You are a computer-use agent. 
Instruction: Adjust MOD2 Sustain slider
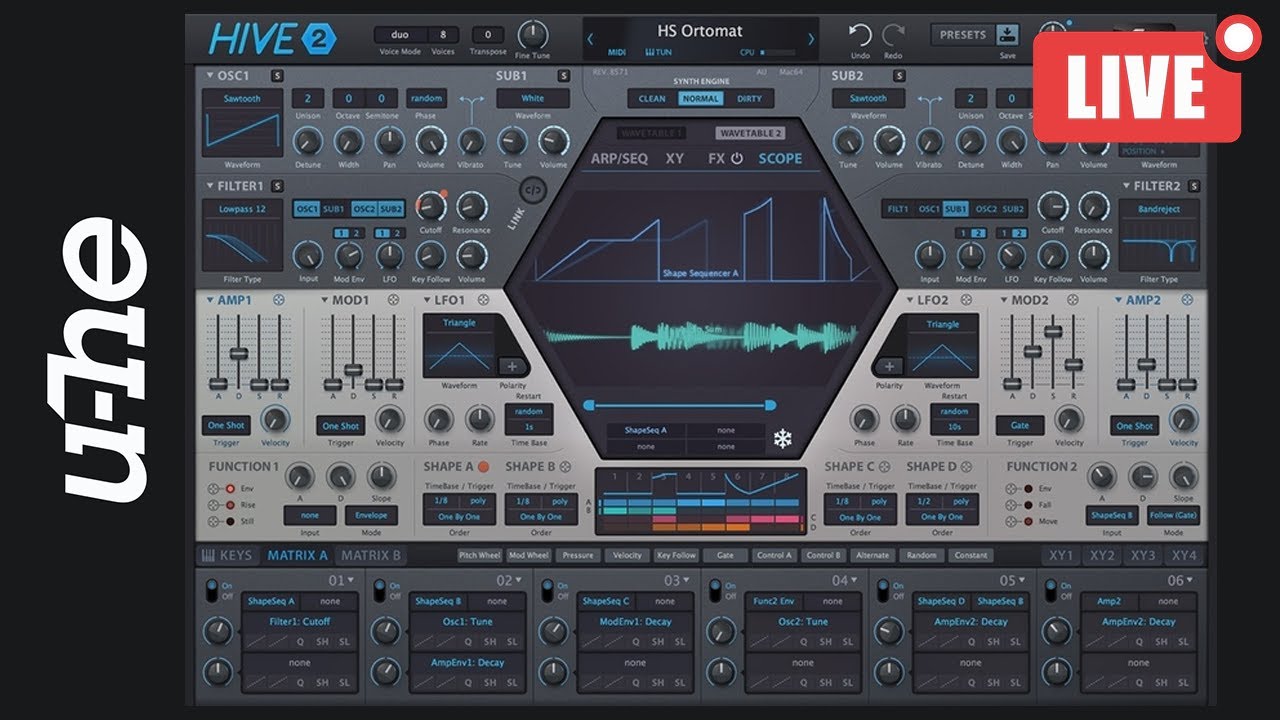[1053, 331]
